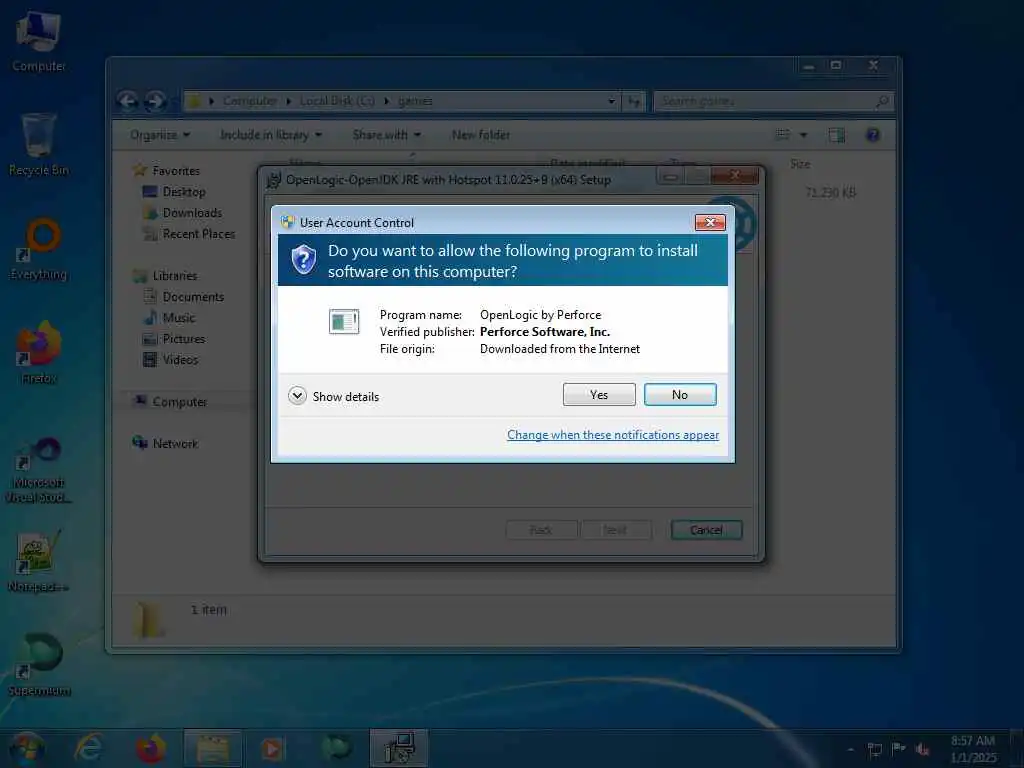
Task: Open 'Include in library' dropdown
Action: click(x=271, y=135)
